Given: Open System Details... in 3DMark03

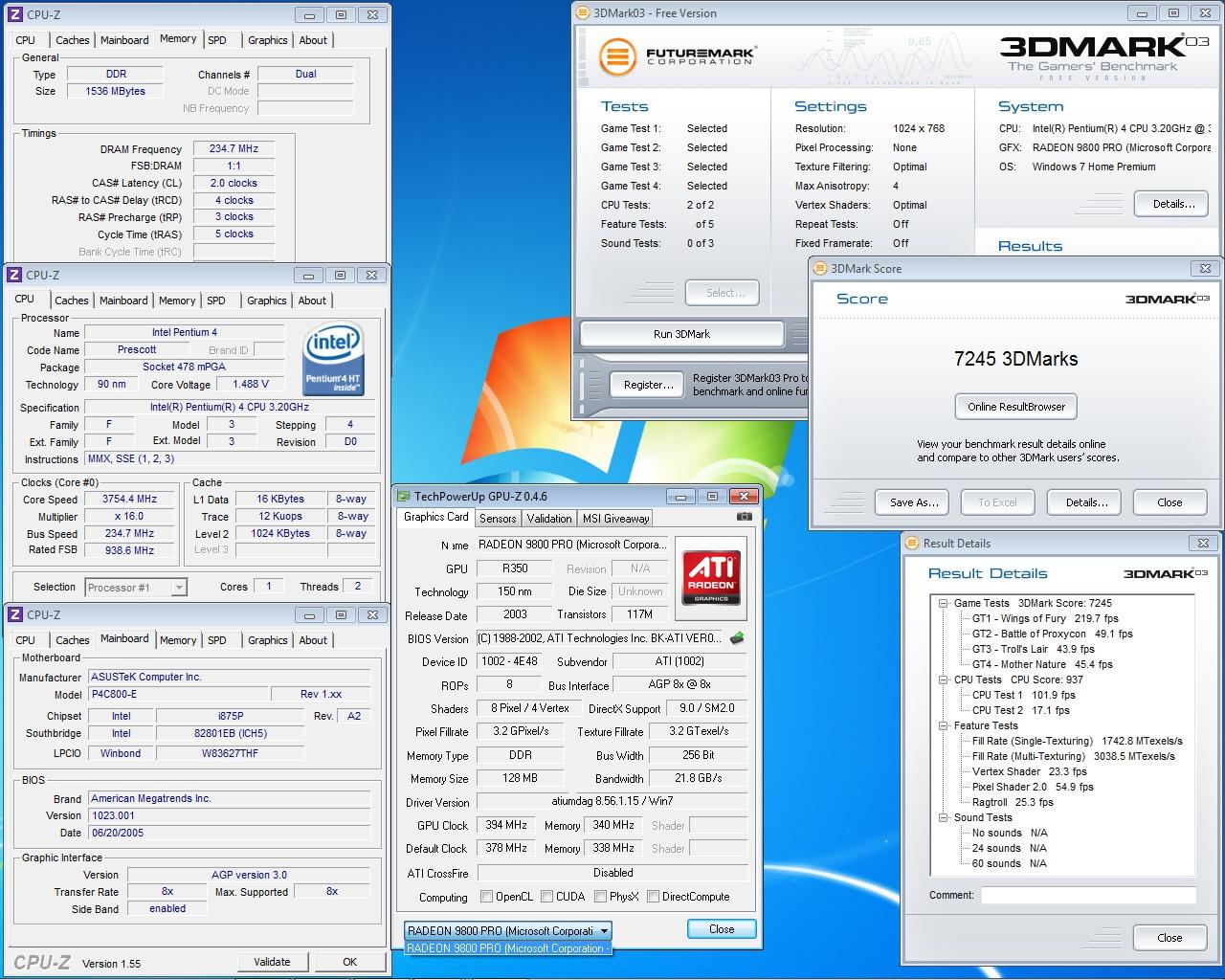Looking at the screenshot, I should tap(1173, 204).
